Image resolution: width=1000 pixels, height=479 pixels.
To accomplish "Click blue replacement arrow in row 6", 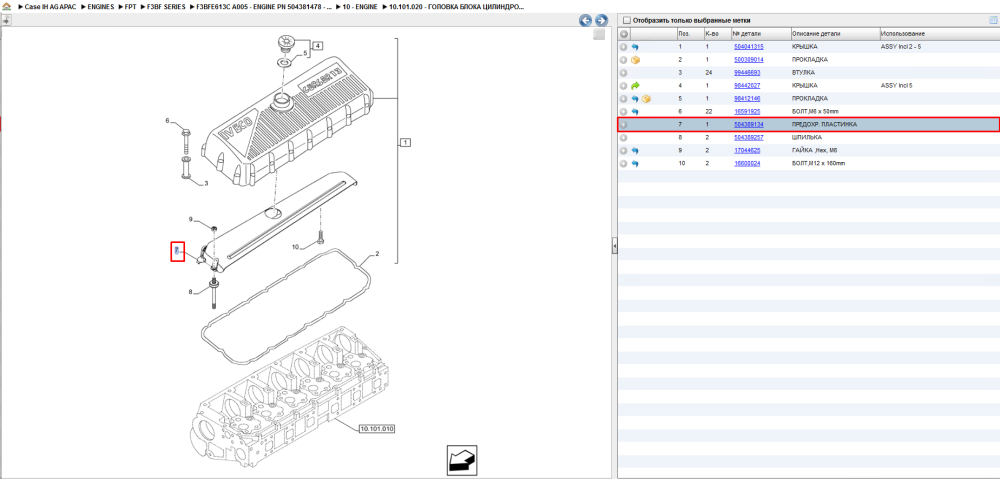I will tap(635, 112).
